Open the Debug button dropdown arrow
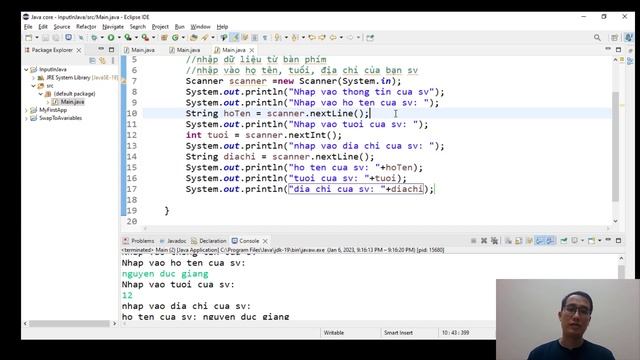640x360 pixels. (x=102, y=38)
